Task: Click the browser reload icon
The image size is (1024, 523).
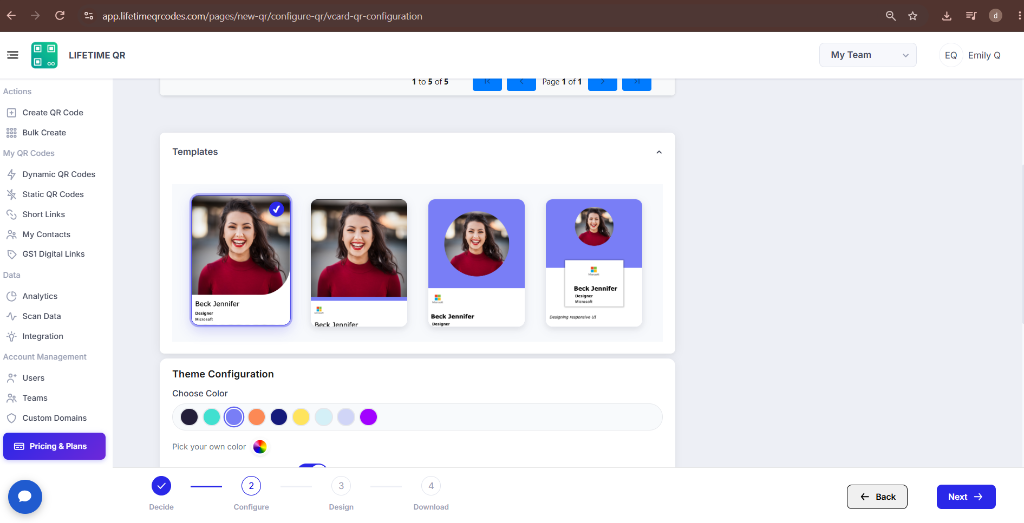Action: 59,16
